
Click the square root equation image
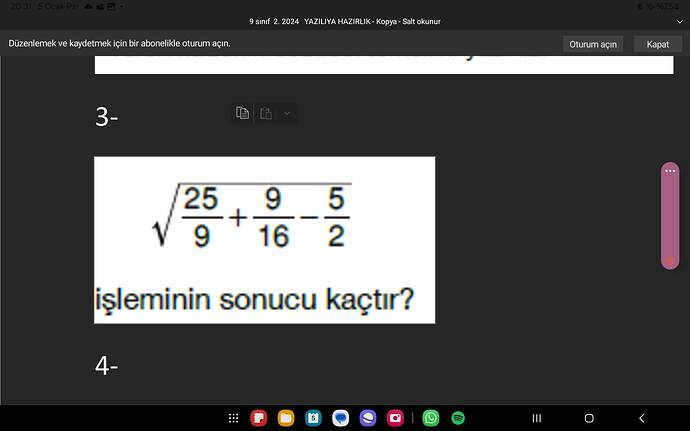[264, 239]
